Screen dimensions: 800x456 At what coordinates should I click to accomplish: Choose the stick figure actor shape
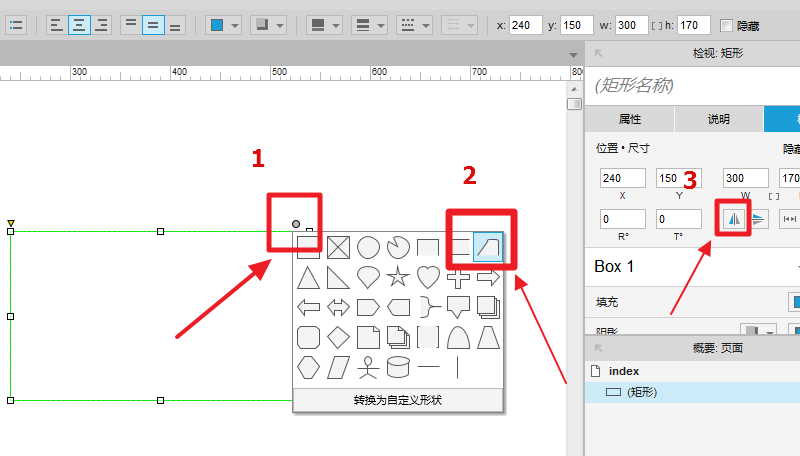pyautogui.click(x=368, y=367)
